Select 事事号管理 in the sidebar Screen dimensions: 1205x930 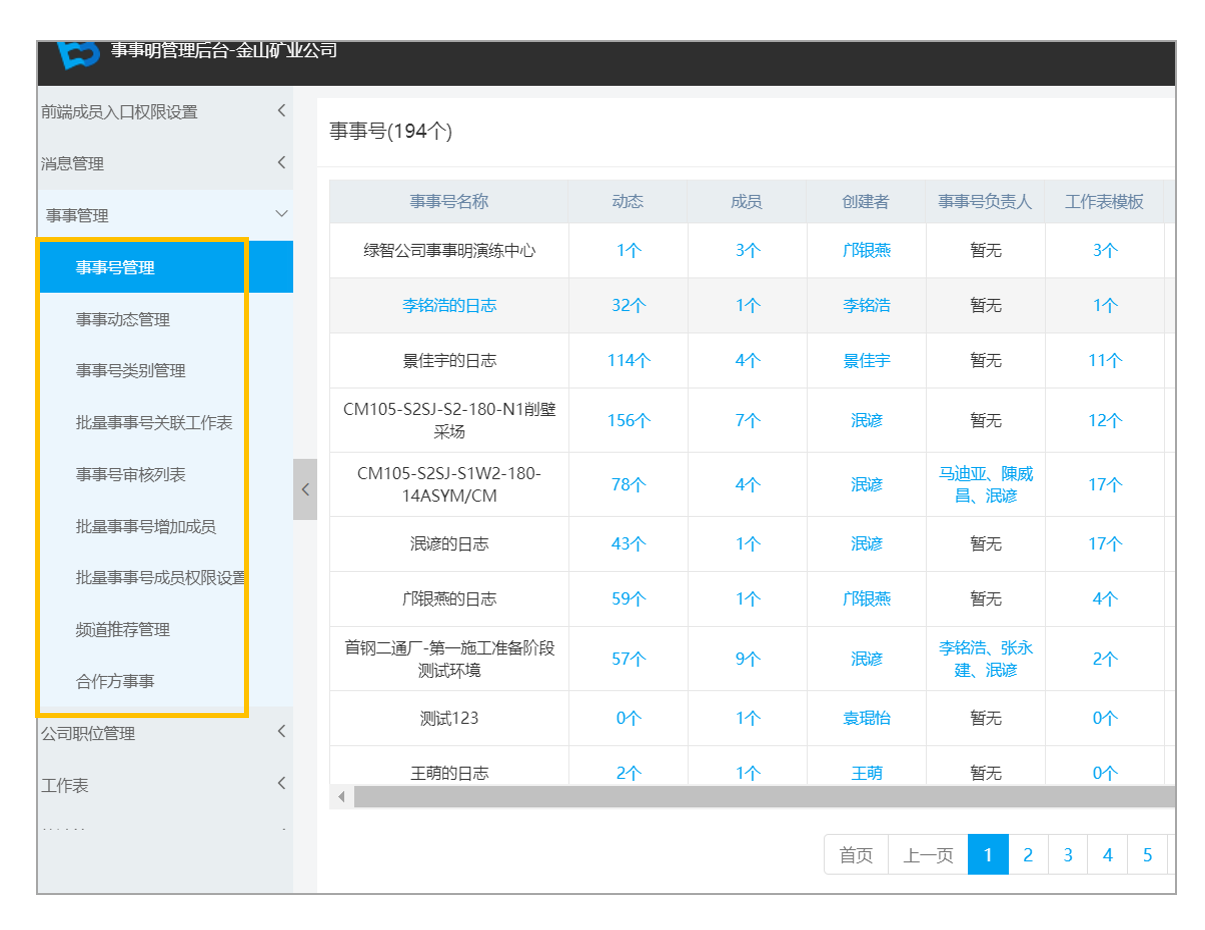[x=165, y=267]
